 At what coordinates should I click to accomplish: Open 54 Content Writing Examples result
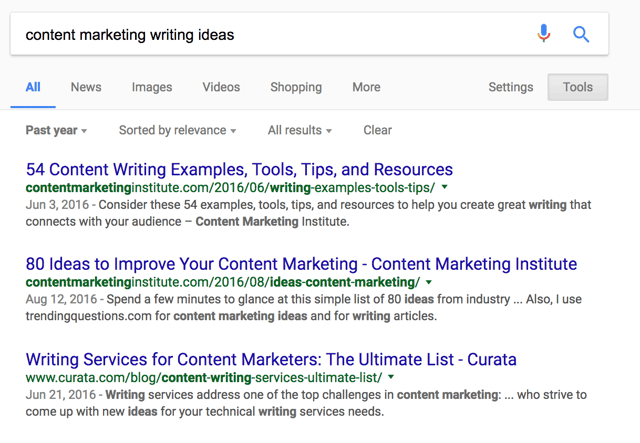coord(239,169)
